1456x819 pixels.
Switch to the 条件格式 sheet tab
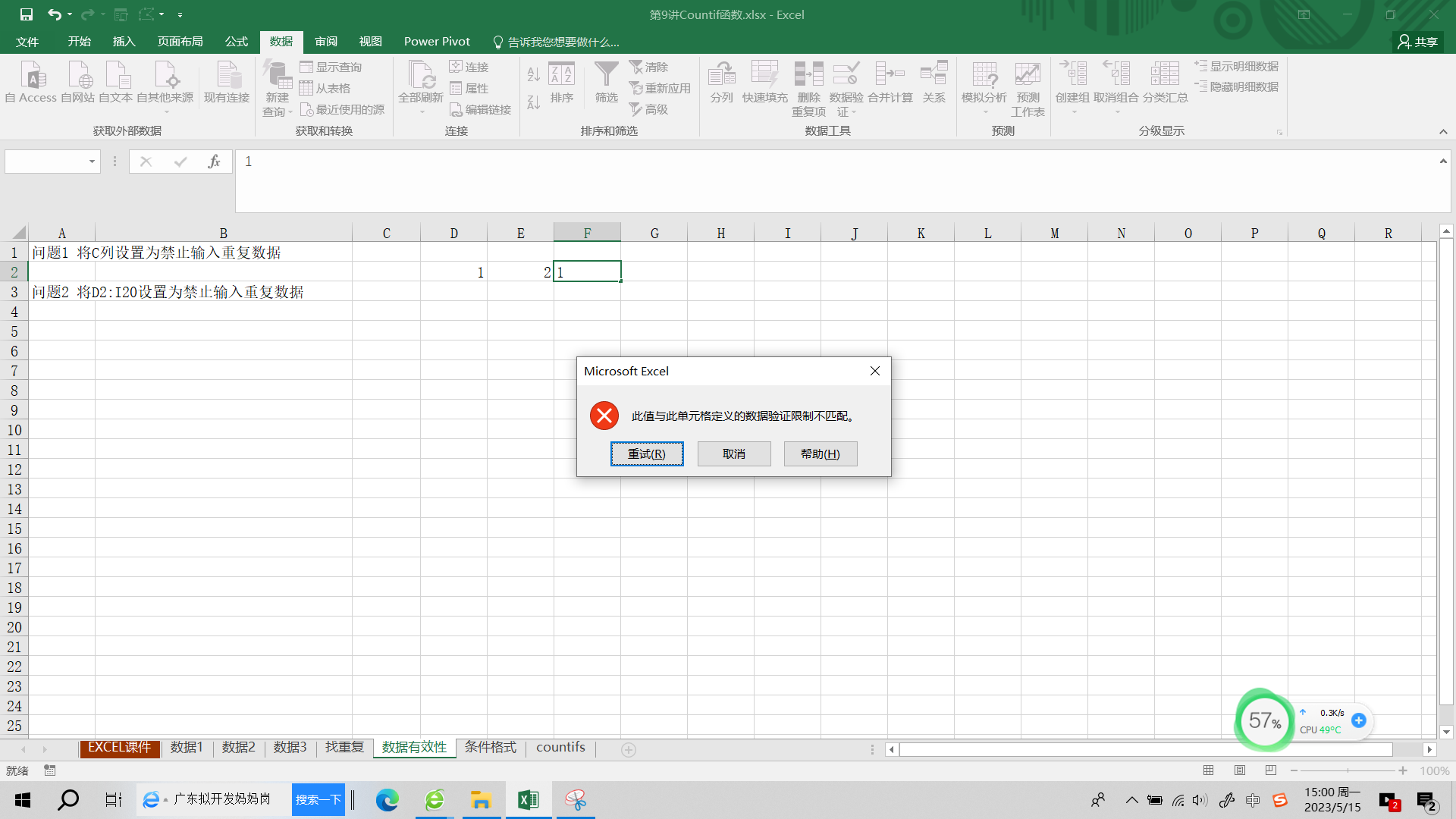pos(490,748)
